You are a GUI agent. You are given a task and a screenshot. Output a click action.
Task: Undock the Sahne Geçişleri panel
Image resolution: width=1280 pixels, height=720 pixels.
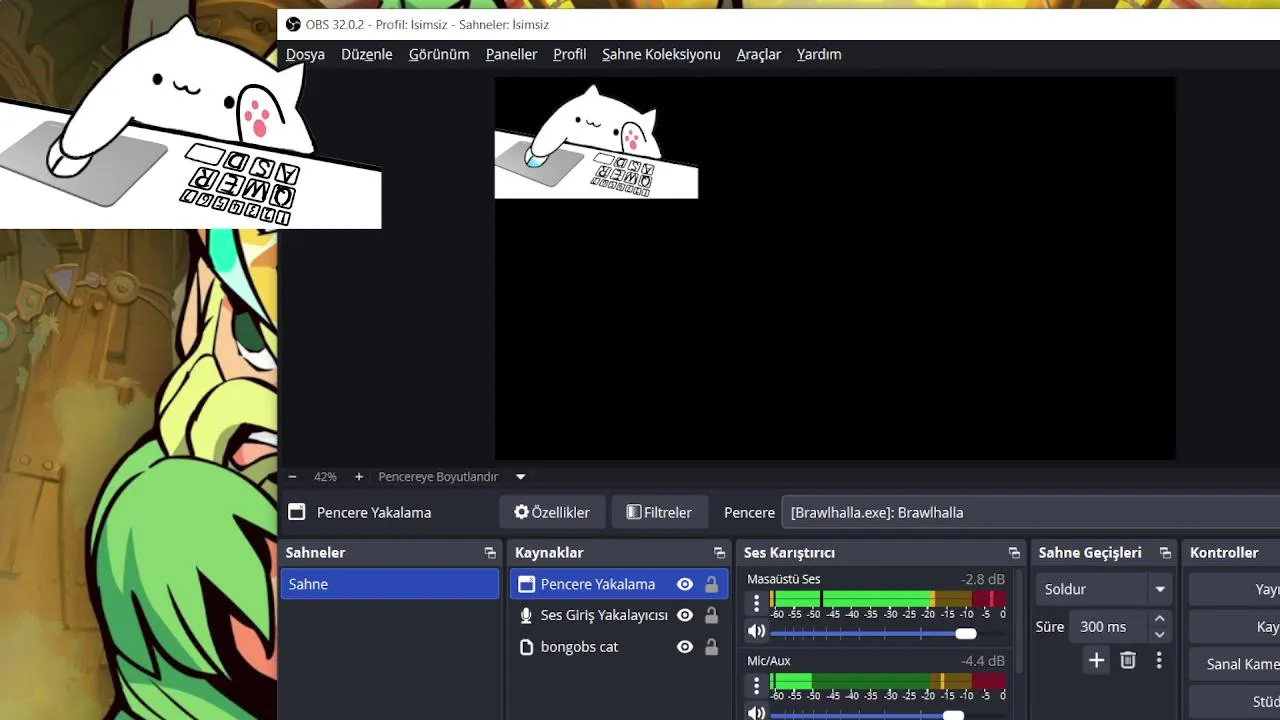[x=1165, y=553]
